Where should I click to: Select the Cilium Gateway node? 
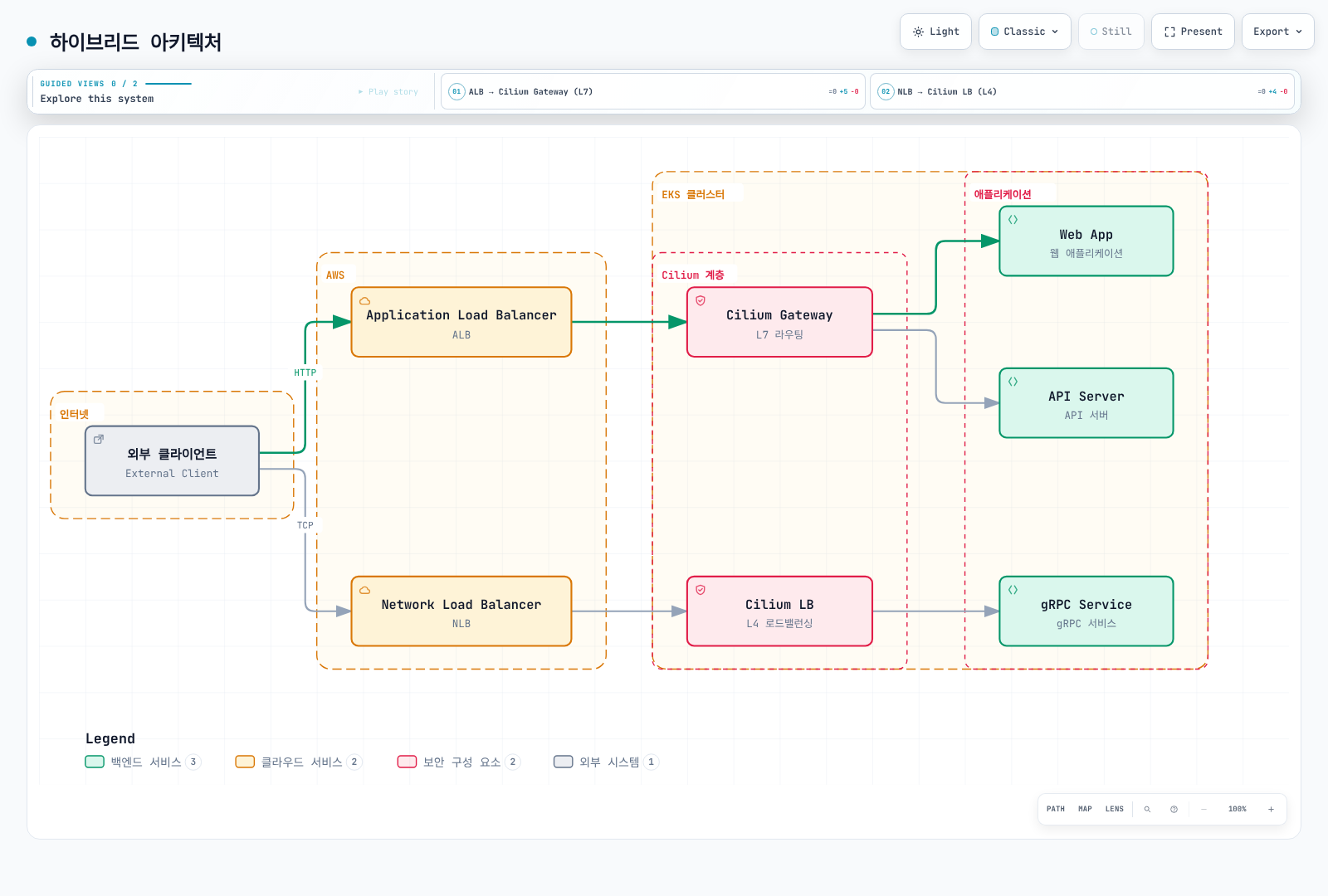coord(779,322)
